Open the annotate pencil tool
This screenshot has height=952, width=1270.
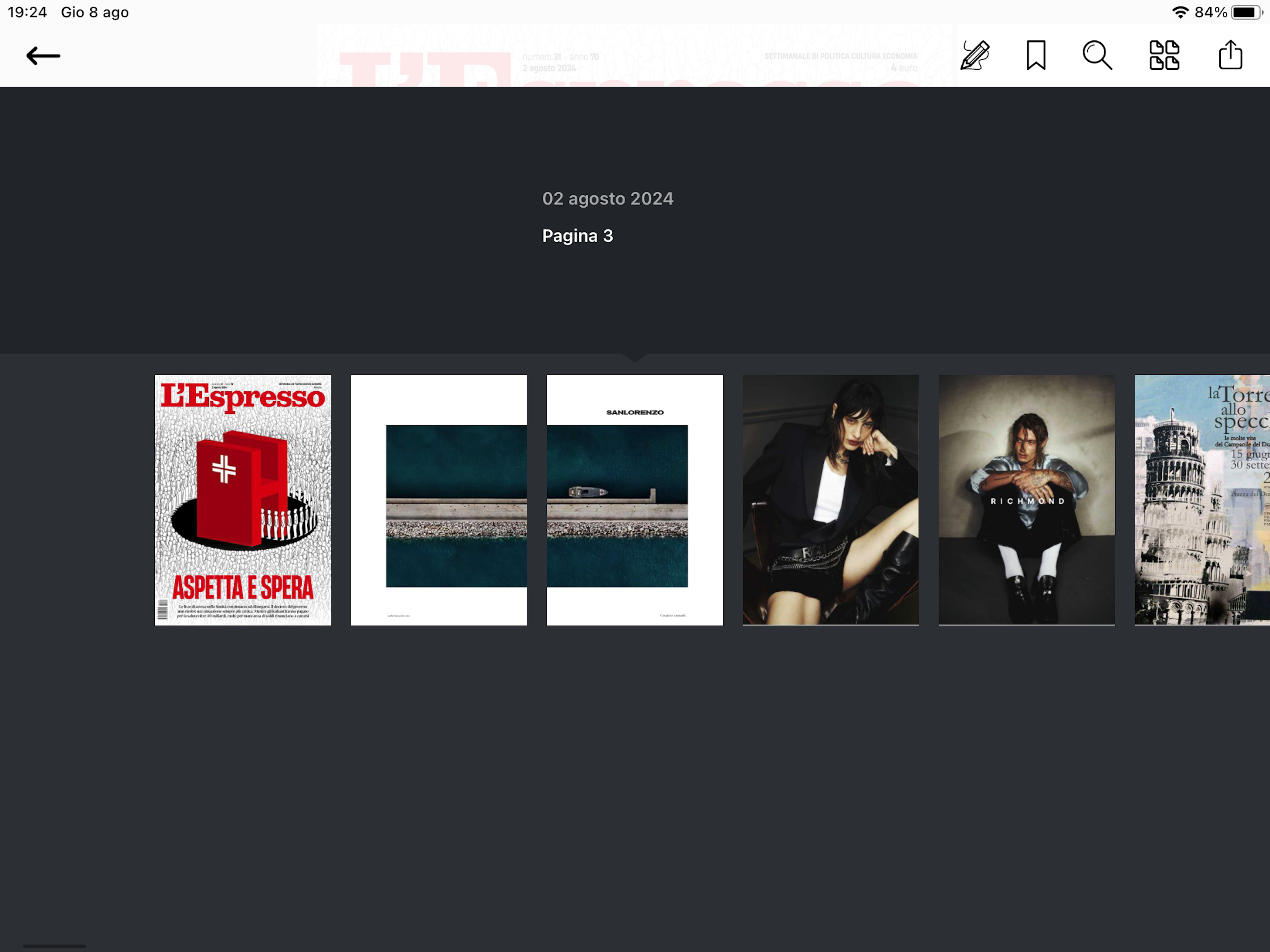coord(975,56)
